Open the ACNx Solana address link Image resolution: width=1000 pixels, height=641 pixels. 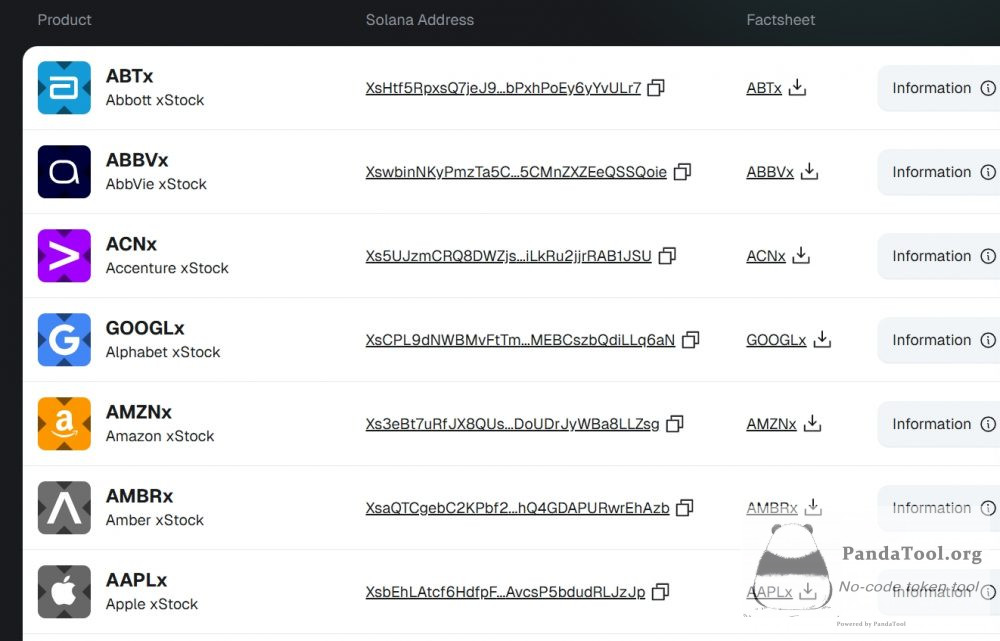[508, 256]
